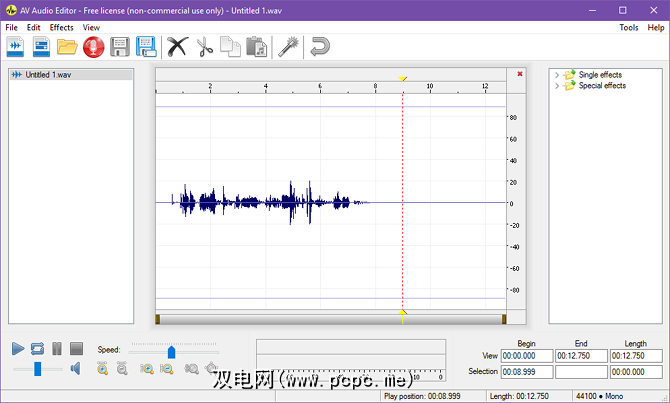The width and height of the screenshot is (670, 403).
Task: Click the red microphone Record button
Action: tap(94, 46)
